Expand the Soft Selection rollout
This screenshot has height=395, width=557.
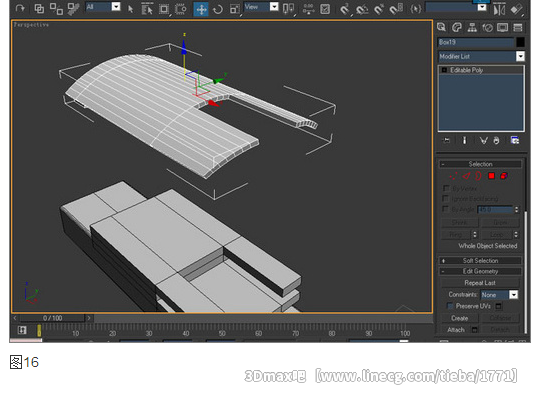(x=480, y=260)
